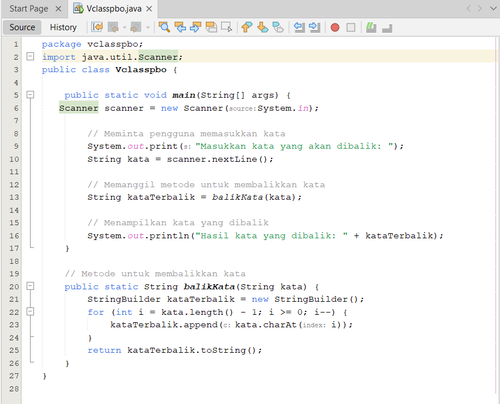Collapse the import fold on line 2
This screenshot has height=404, width=500.
30,56
